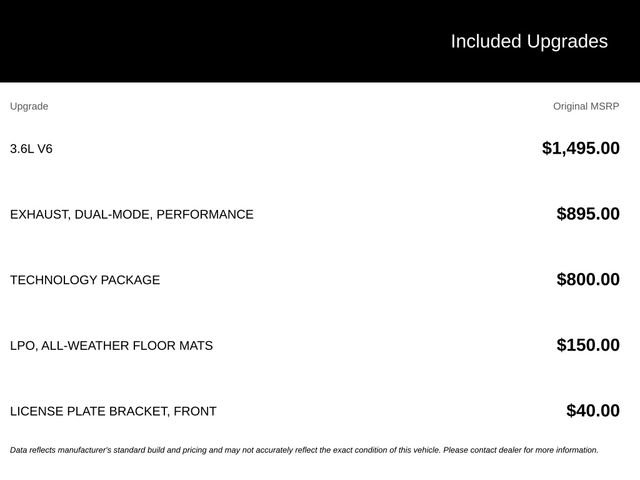This screenshot has width=640, height=480.
Task: Click the $895.00 price
Action: pos(588,214)
